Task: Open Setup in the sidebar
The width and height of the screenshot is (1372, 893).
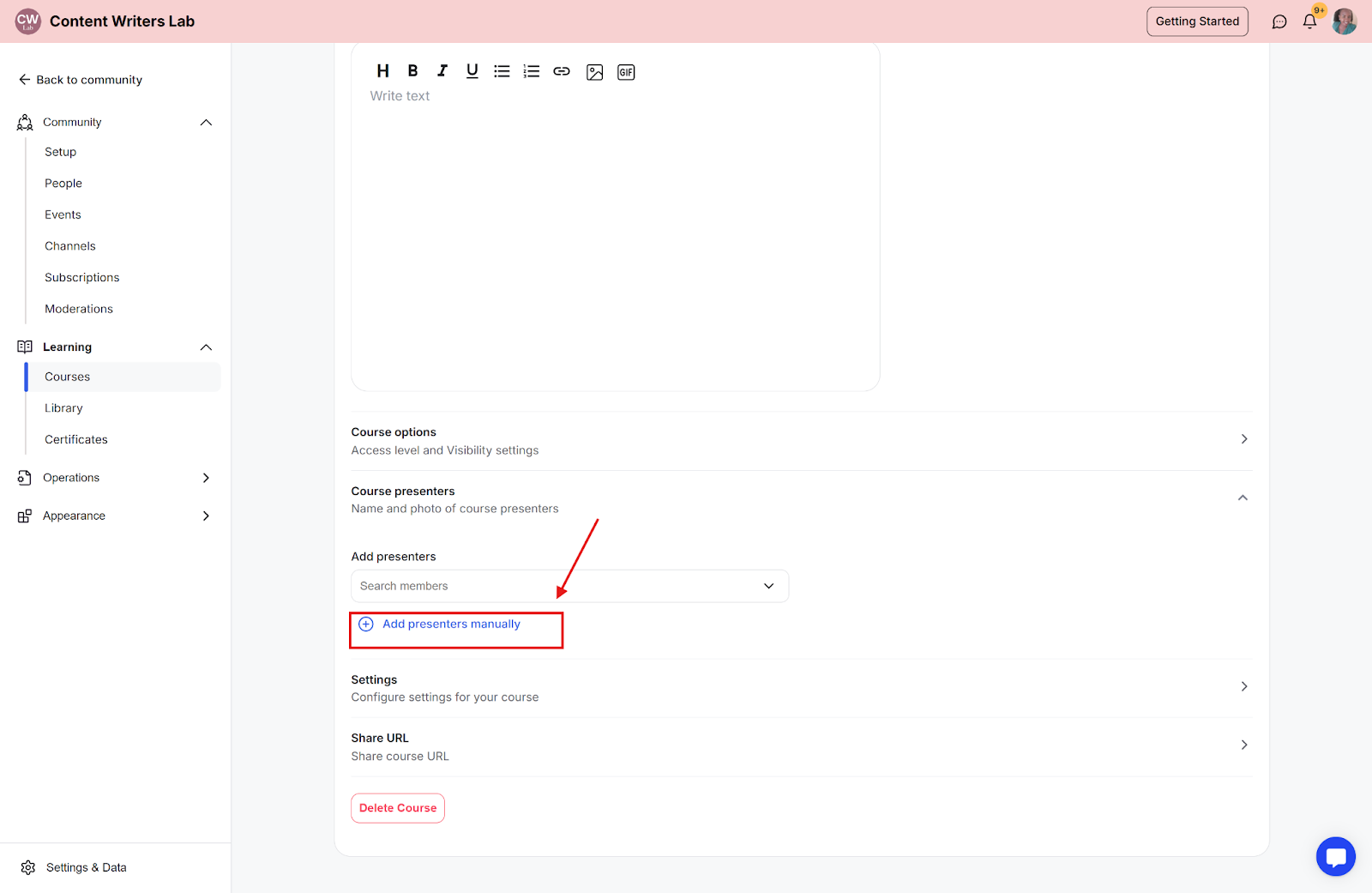Action: [x=61, y=152]
